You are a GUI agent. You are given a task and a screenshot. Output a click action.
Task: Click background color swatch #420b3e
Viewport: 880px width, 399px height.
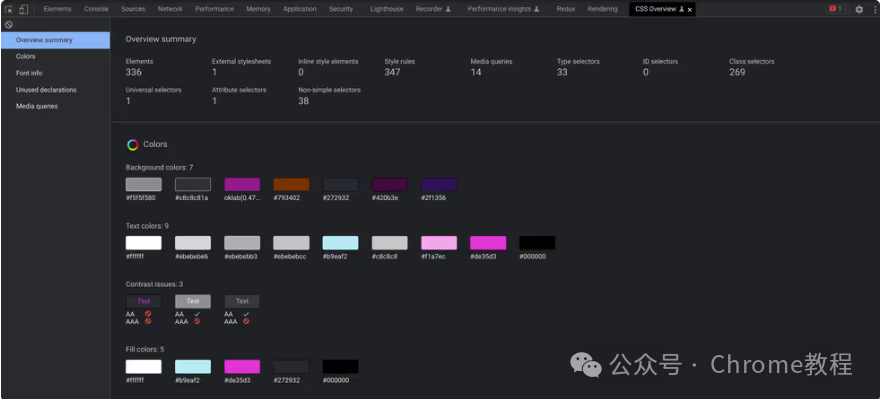point(389,185)
